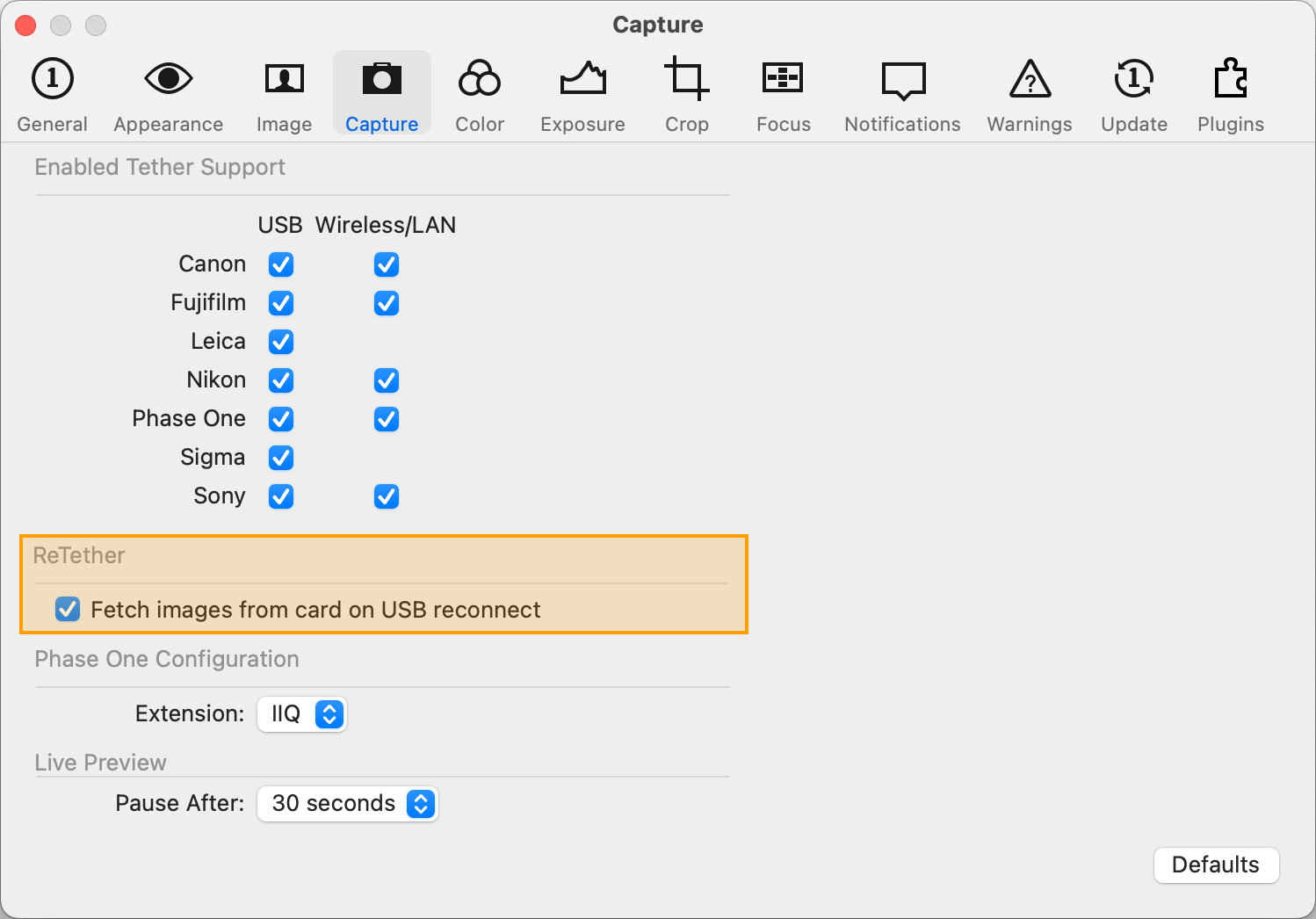This screenshot has height=919, width=1316.
Task: Toggle Phase One USB checkbox
Action: (281, 419)
